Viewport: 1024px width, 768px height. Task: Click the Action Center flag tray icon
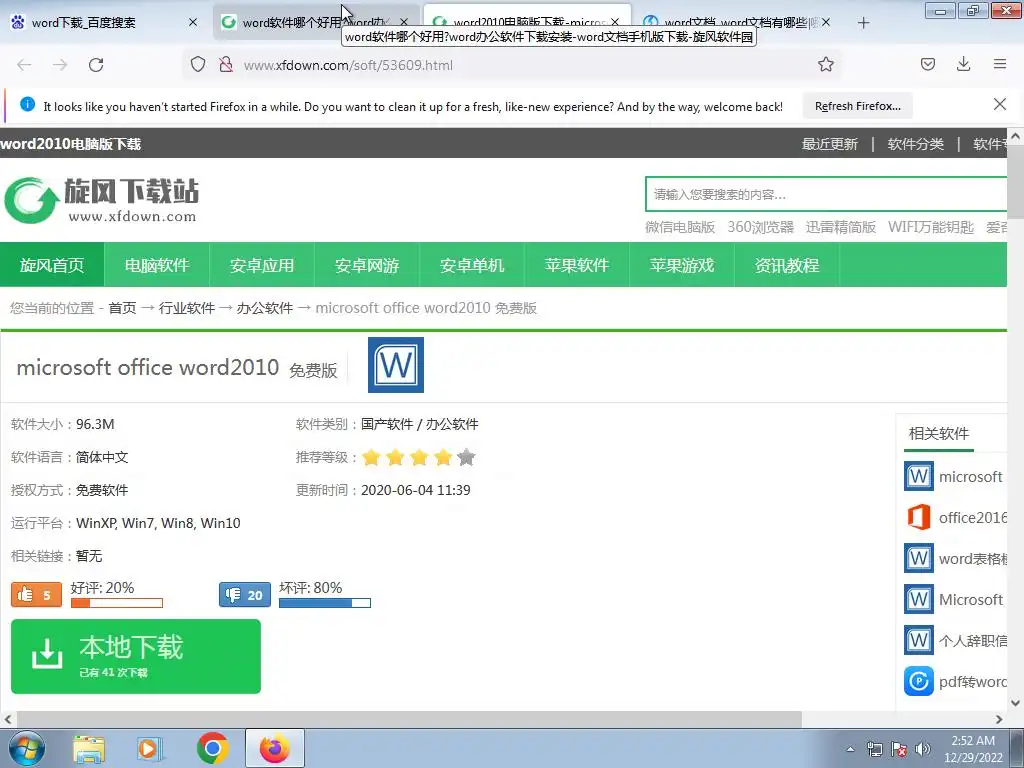coord(899,749)
